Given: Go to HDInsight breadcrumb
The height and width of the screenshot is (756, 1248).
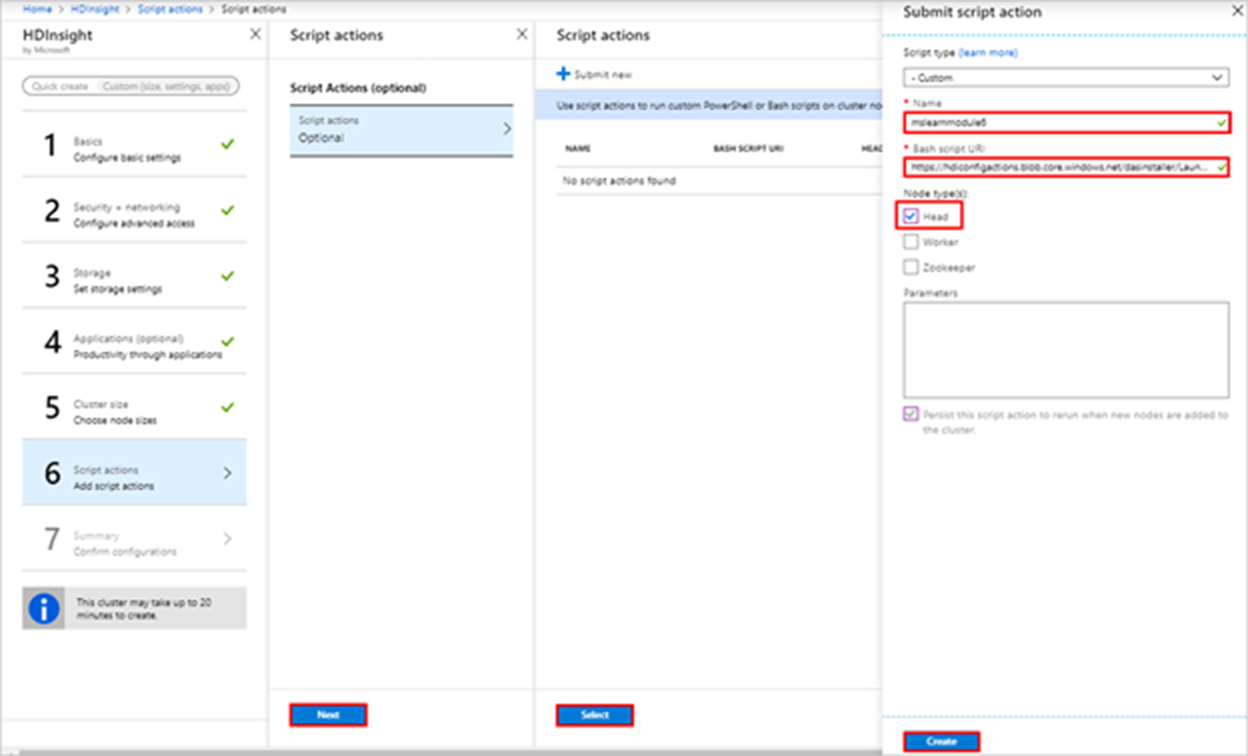Looking at the screenshot, I should click(x=97, y=9).
